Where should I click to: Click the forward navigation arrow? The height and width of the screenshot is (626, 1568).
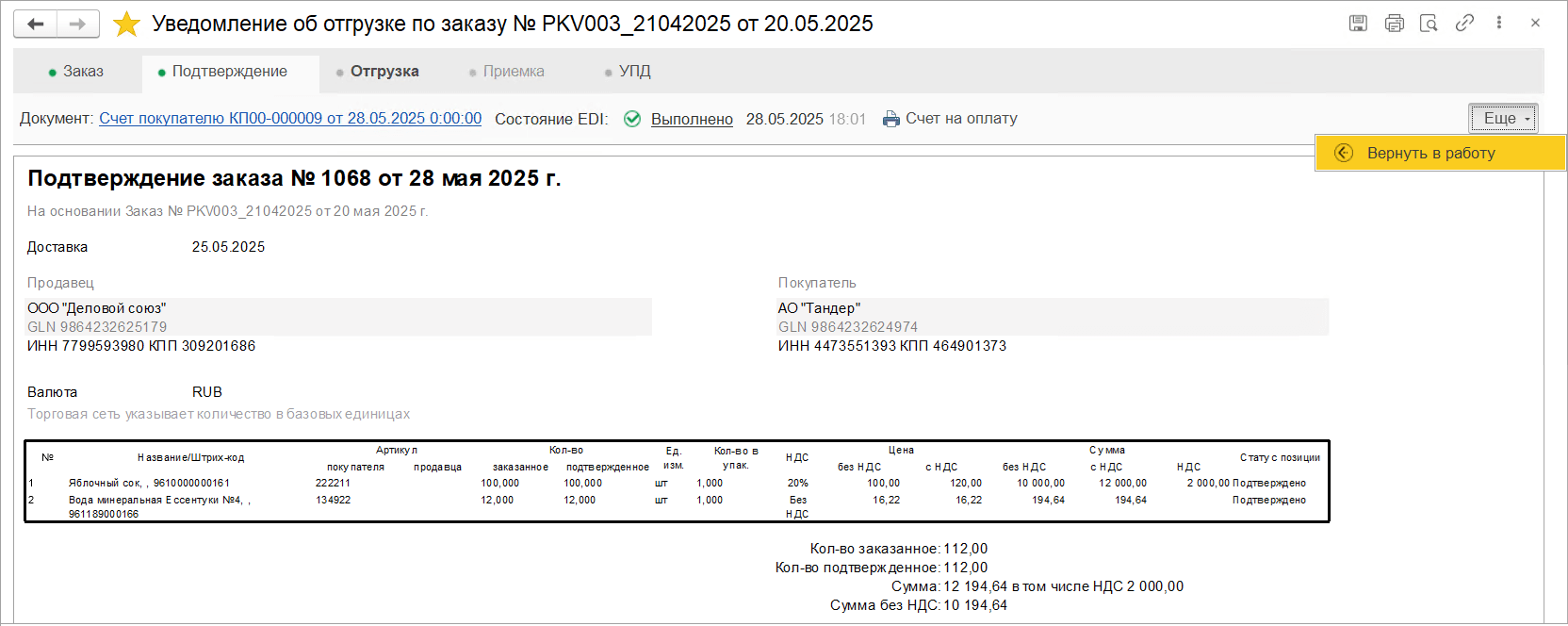tap(78, 25)
